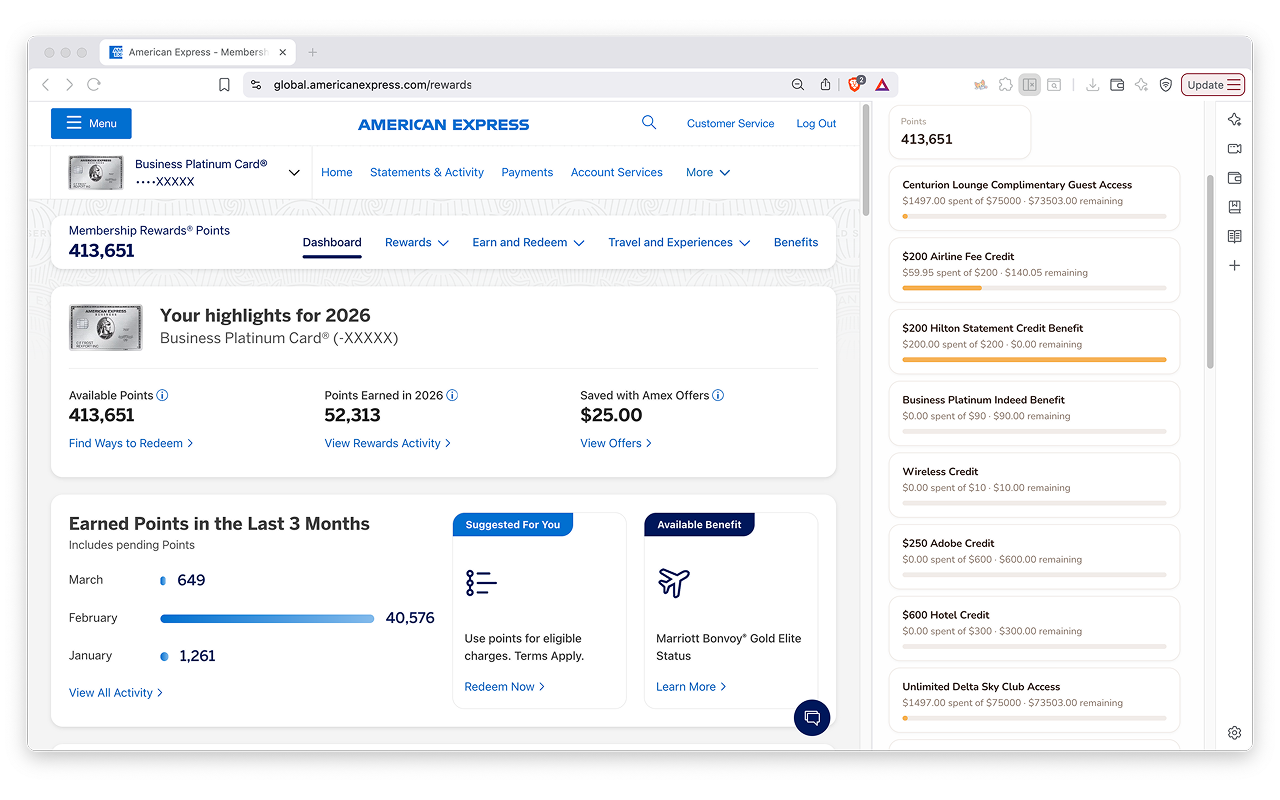Click info icon beside Saved with Amex Offers

[718, 395]
